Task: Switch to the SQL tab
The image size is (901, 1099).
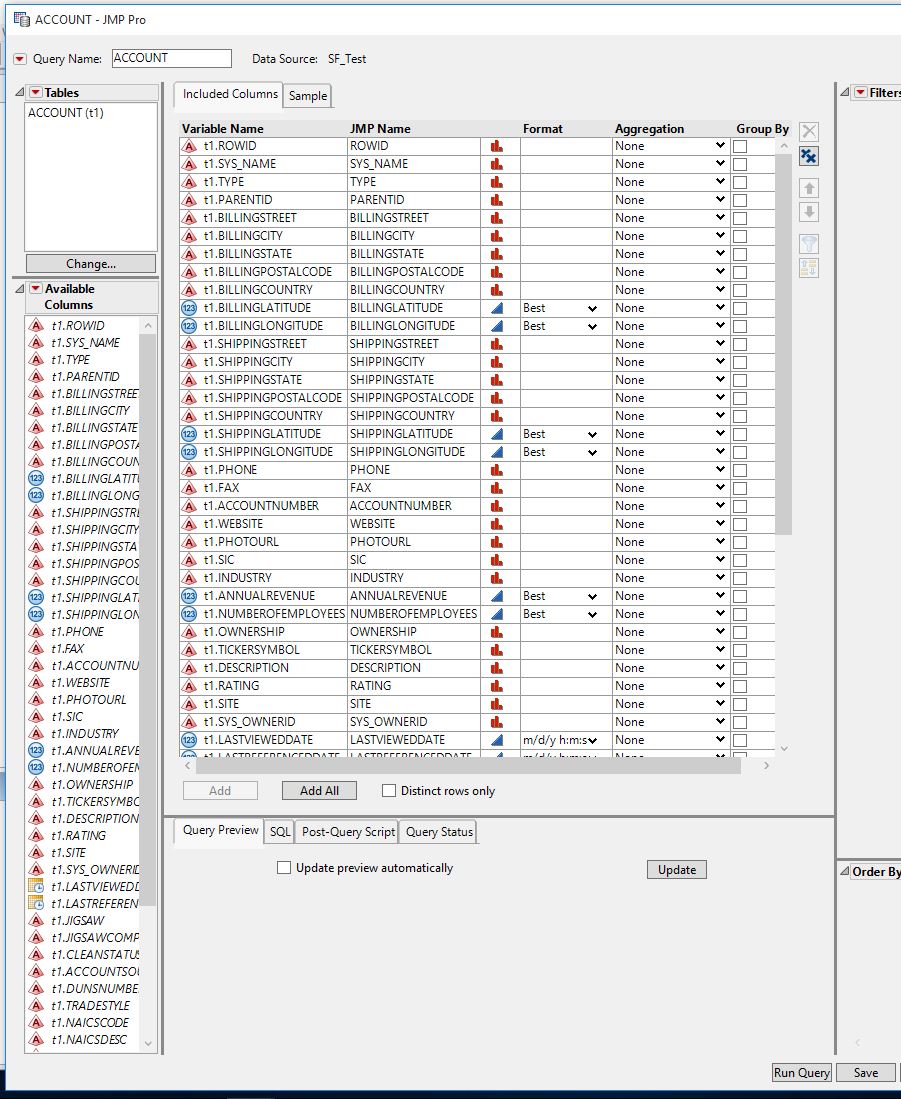Action: point(280,831)
